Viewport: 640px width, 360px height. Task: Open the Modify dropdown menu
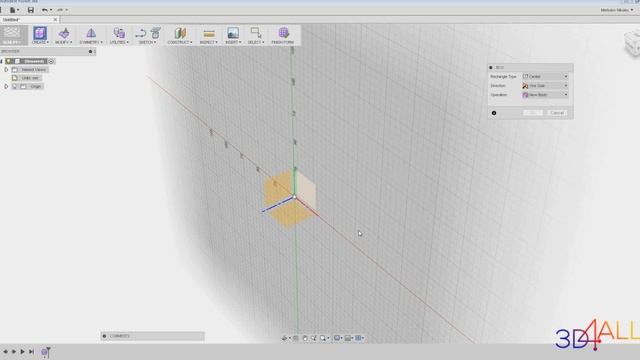[x=64, y=42]
